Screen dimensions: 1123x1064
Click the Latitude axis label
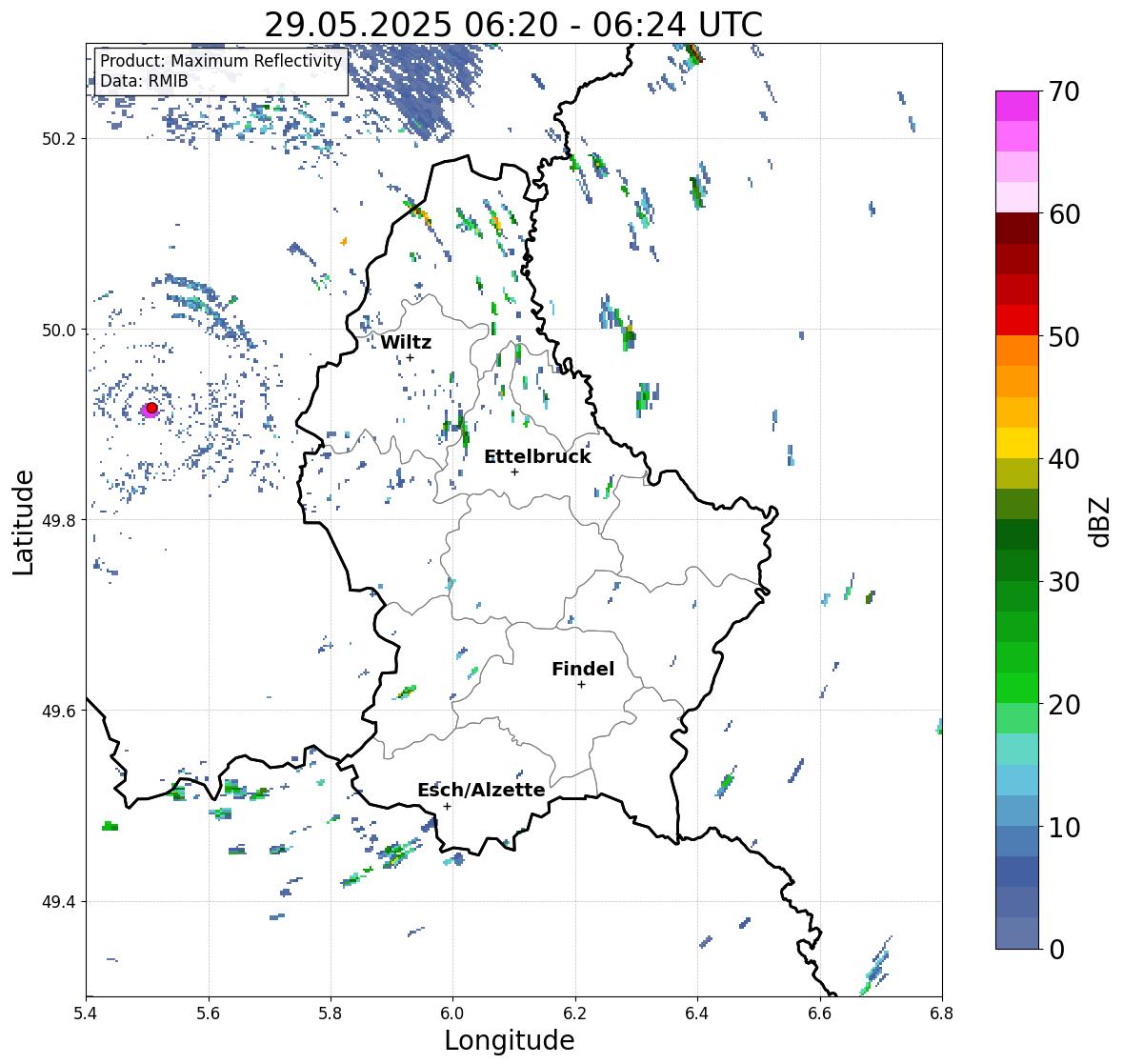coord(24,522)
